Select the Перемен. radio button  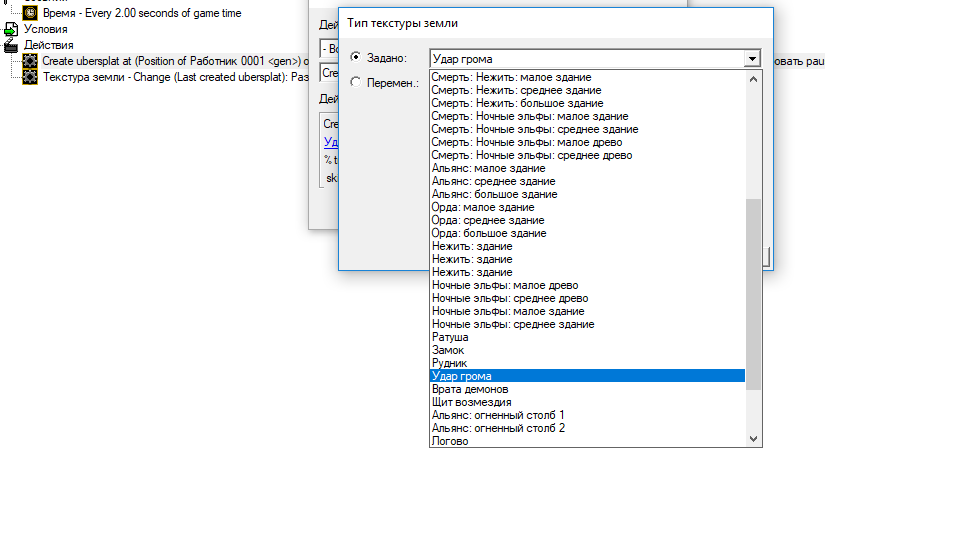[x=355, y=81]
